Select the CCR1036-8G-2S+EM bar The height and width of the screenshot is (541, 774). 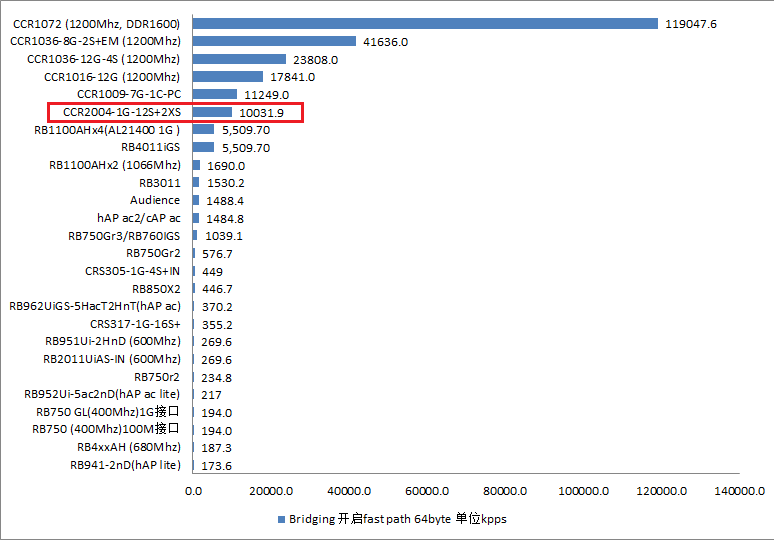coord(274,41)
